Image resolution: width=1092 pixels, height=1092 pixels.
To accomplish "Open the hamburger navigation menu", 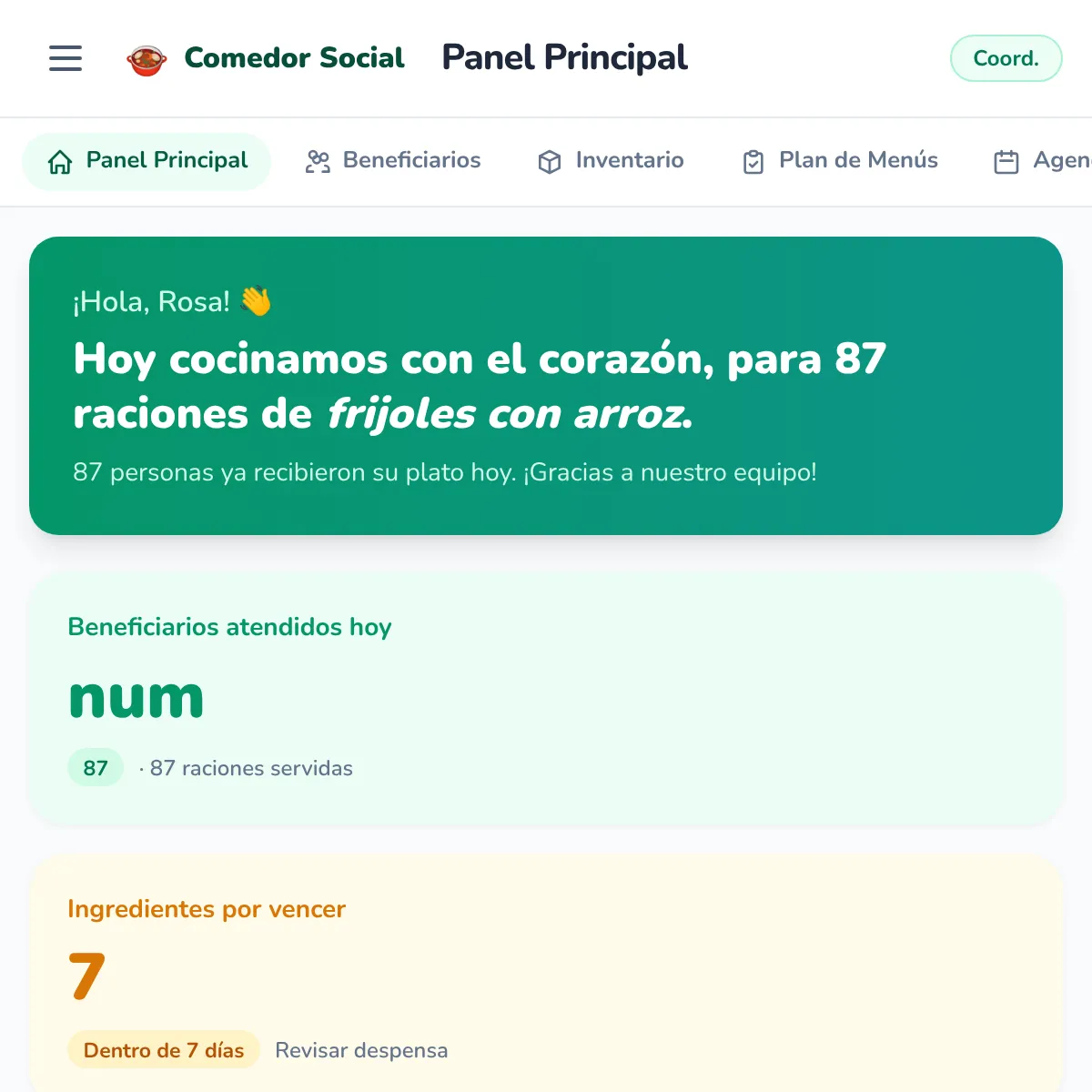I will tap(66, 58).
